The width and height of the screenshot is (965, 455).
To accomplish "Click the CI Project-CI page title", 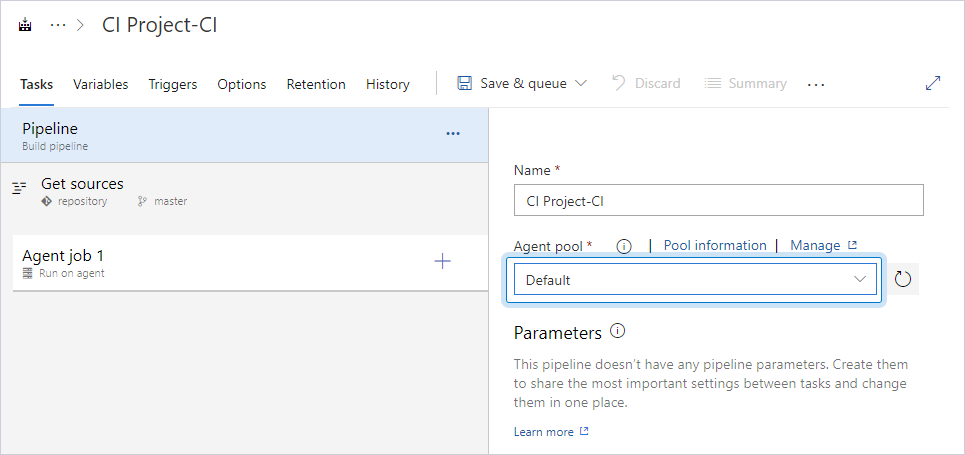I will pyautogui.click(x=159, y=26).
